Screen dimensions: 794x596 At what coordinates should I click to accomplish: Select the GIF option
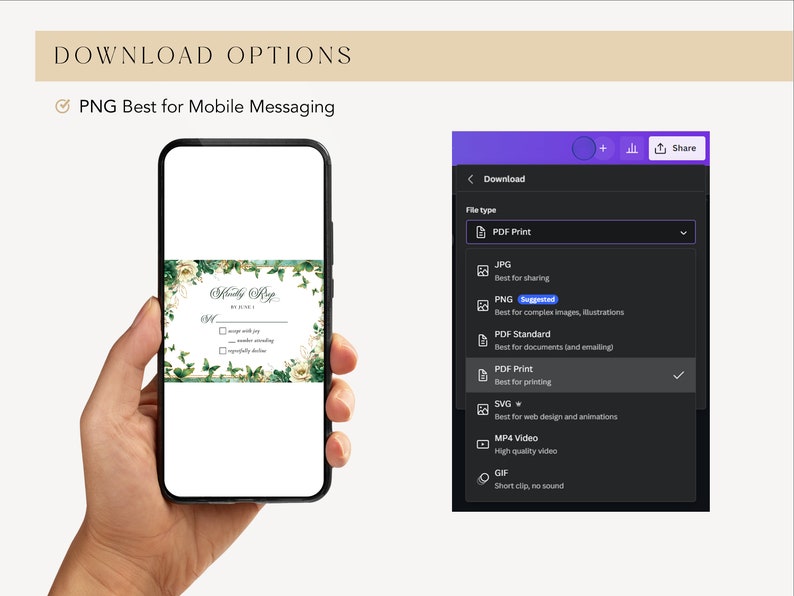pyautogui.click(x=580, y=479)
